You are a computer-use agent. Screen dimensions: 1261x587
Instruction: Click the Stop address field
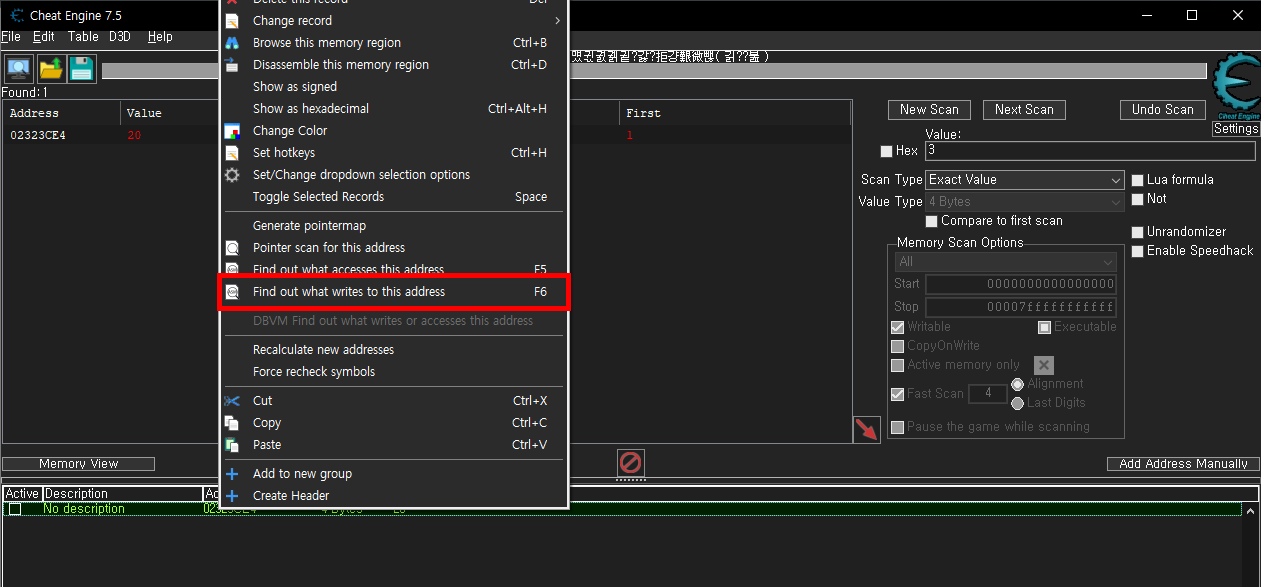pos(1021,307)
